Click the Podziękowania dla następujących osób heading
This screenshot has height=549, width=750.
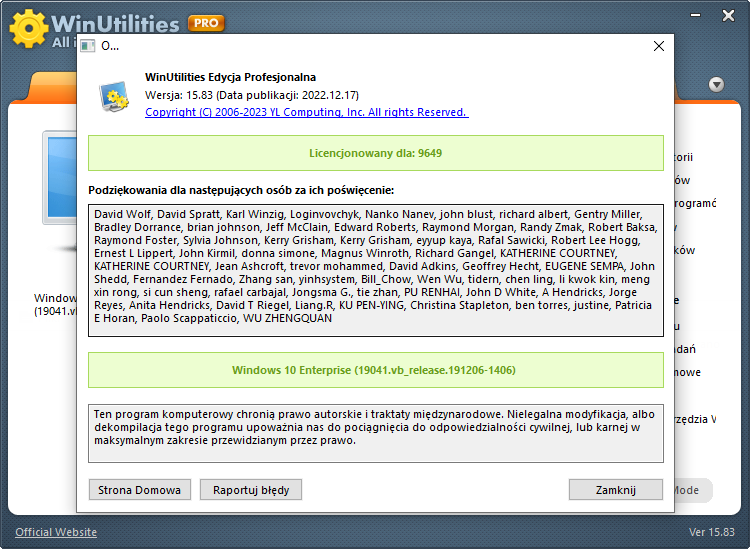[241, 190]
